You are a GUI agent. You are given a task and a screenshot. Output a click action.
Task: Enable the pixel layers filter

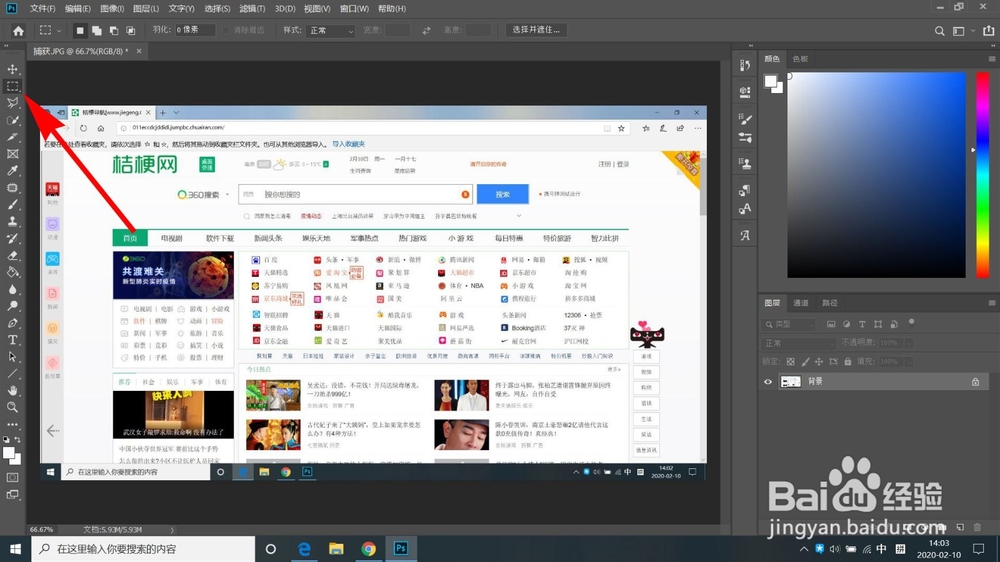pyautogui.click(x=831, y=324)
